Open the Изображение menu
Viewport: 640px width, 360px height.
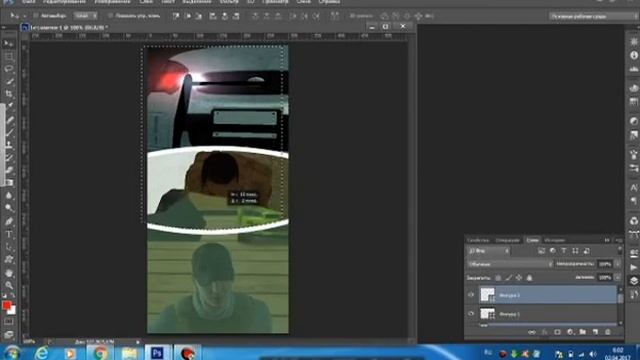click(112, 2)
